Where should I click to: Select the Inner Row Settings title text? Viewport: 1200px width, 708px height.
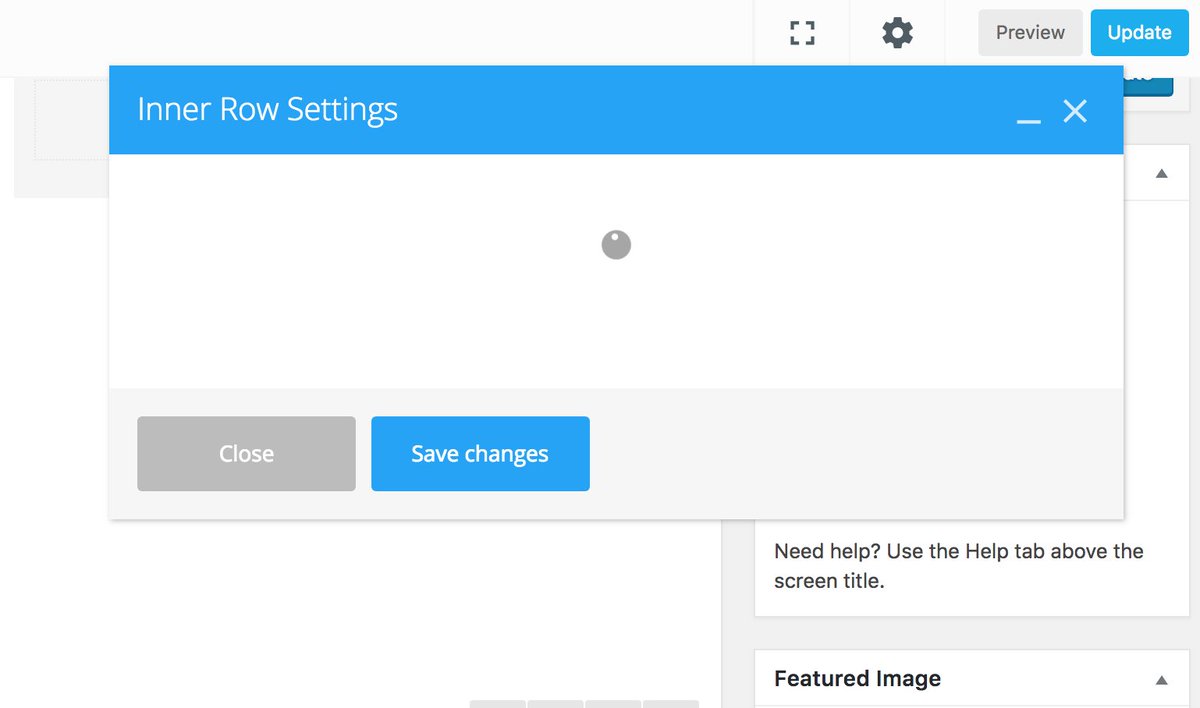tap(267, 109)
